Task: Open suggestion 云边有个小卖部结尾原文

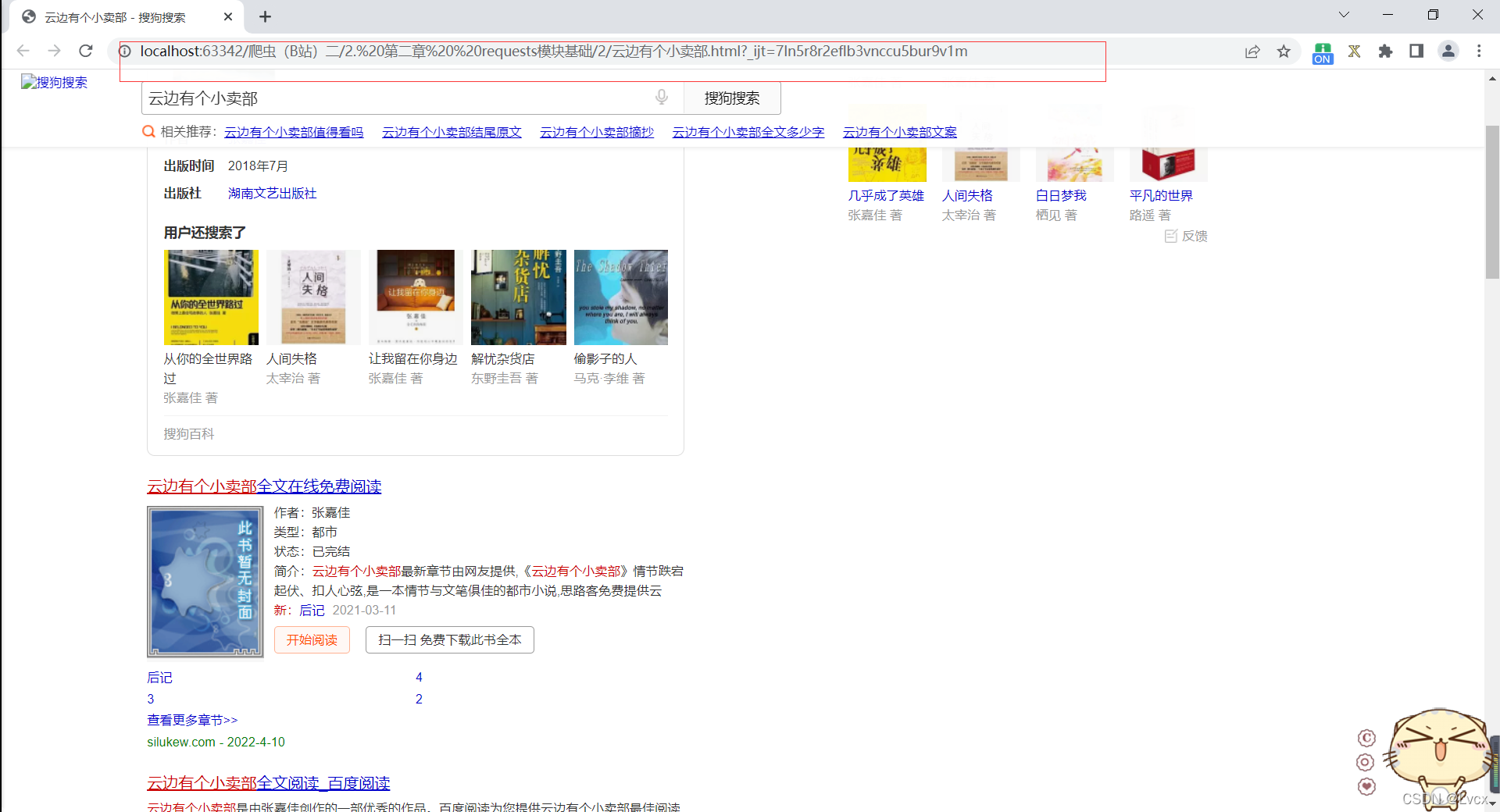Action: [x=452, y=132]
